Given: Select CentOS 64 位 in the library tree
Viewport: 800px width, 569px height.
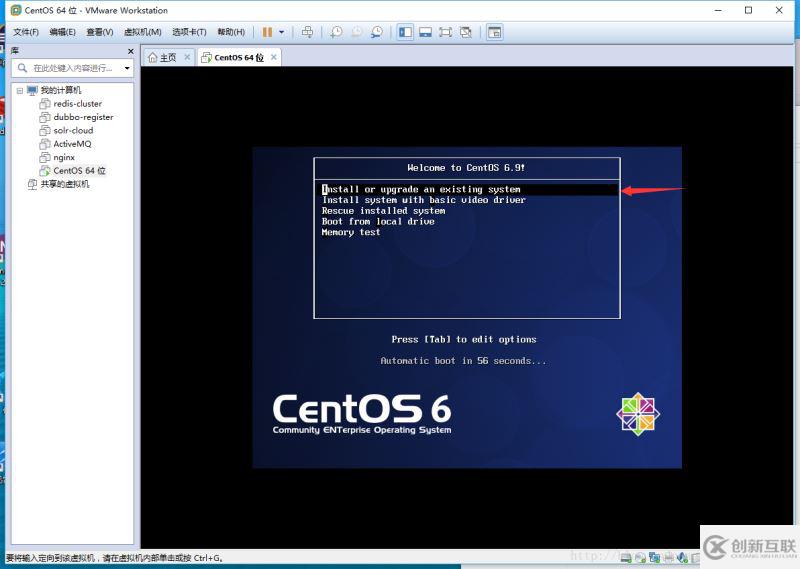Looking at the screenshot, I should (x=79, y=170).
